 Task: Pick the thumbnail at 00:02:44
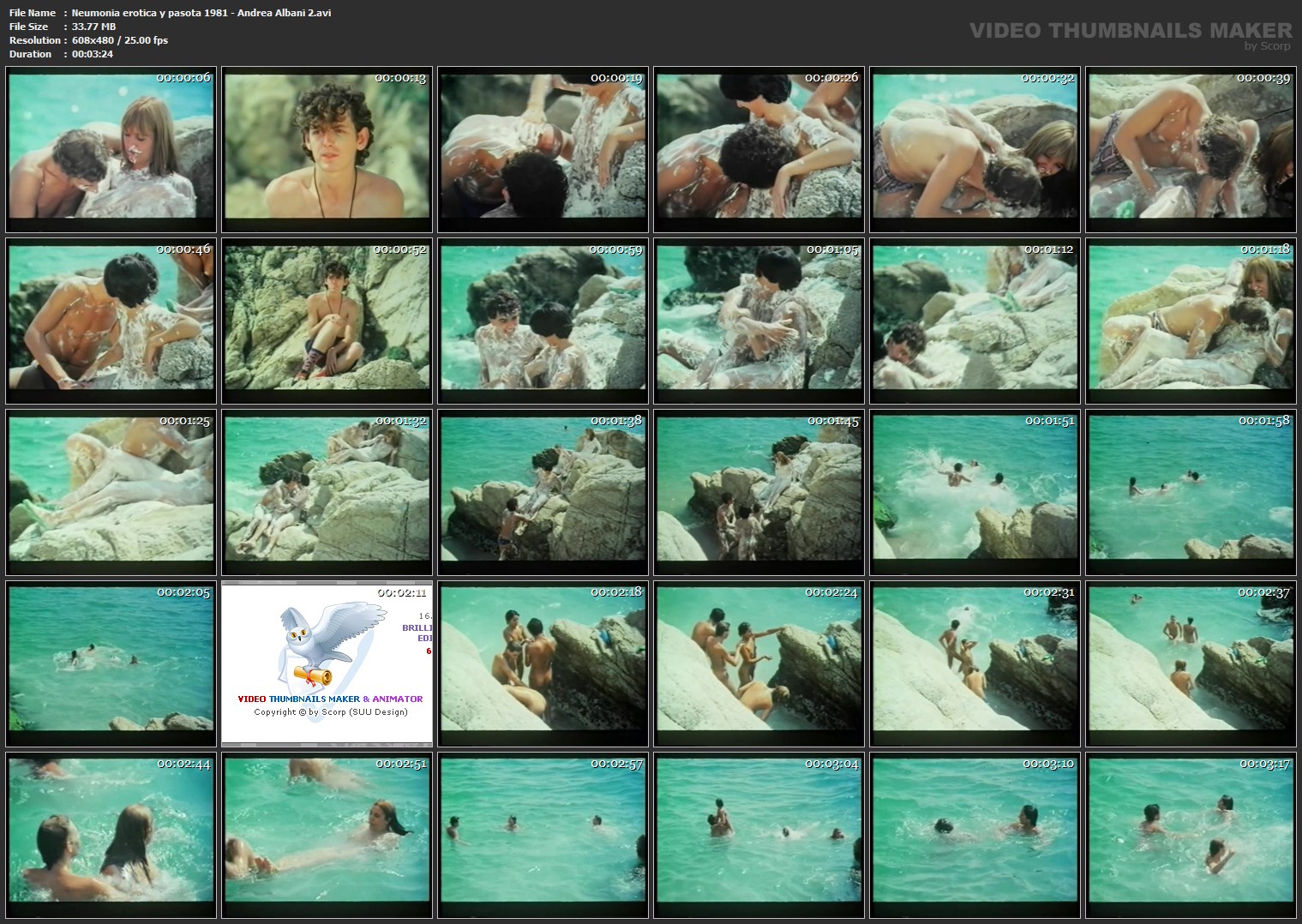[x=111, y=836]
